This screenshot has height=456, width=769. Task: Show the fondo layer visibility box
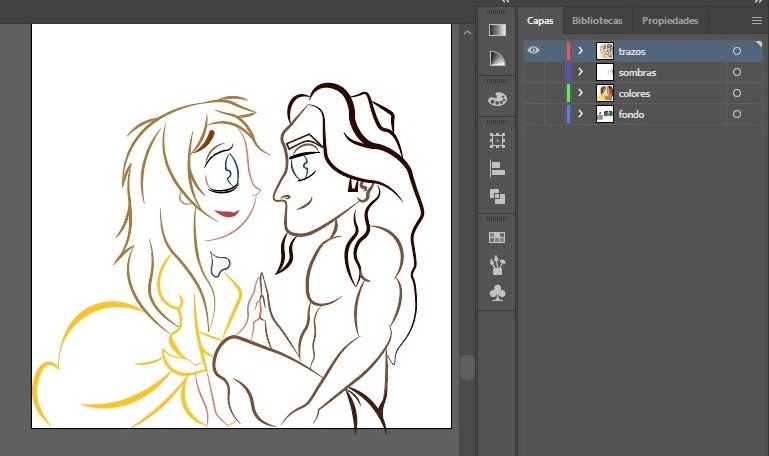534,114
